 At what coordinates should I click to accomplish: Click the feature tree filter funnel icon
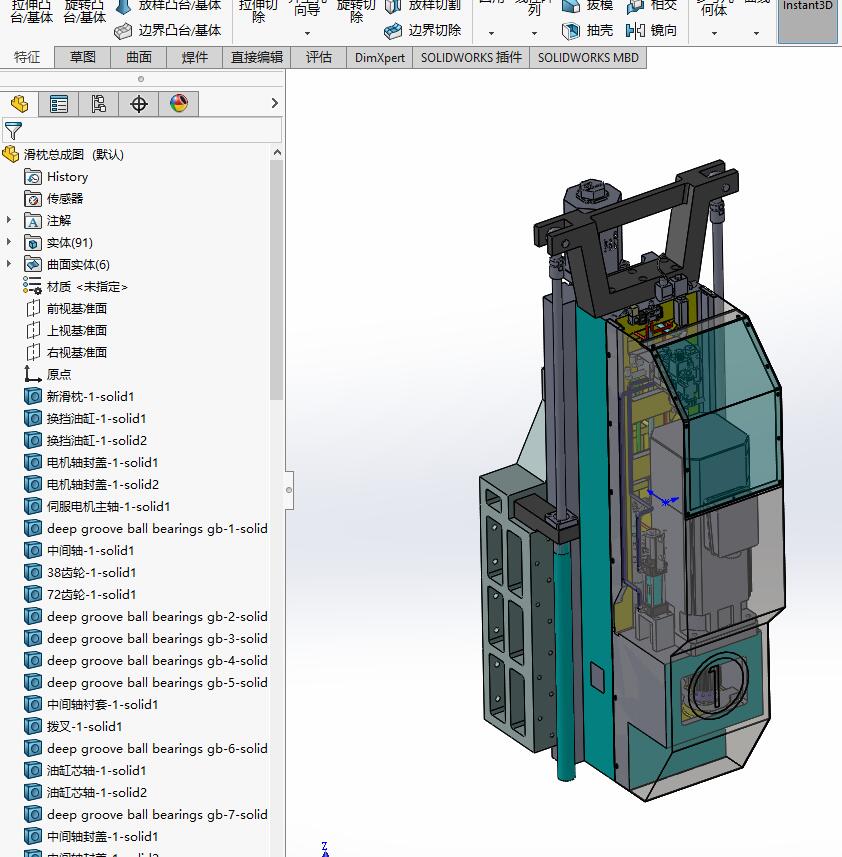click(x=13, y=130)
